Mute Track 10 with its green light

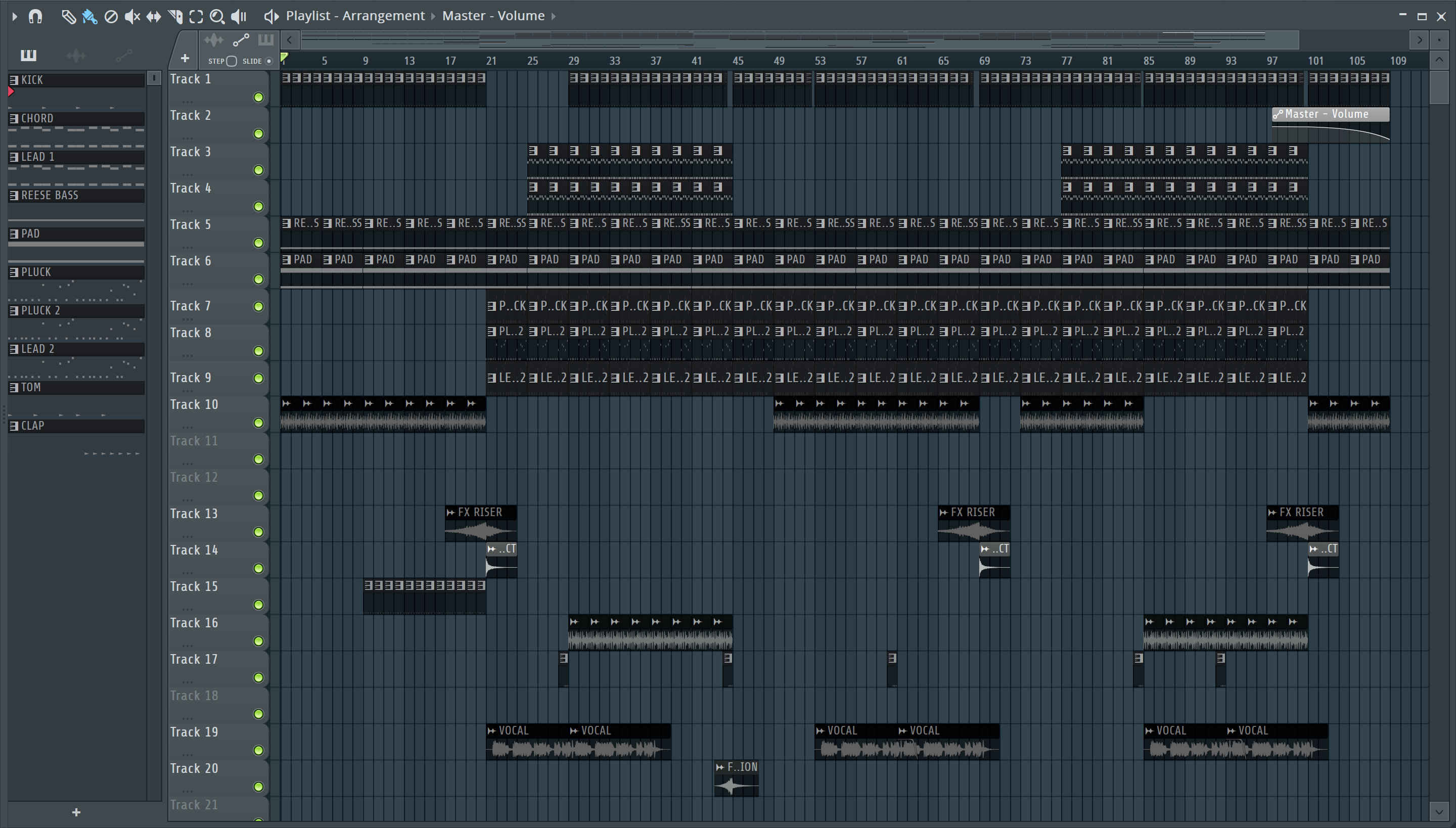(x=259, y=423)
